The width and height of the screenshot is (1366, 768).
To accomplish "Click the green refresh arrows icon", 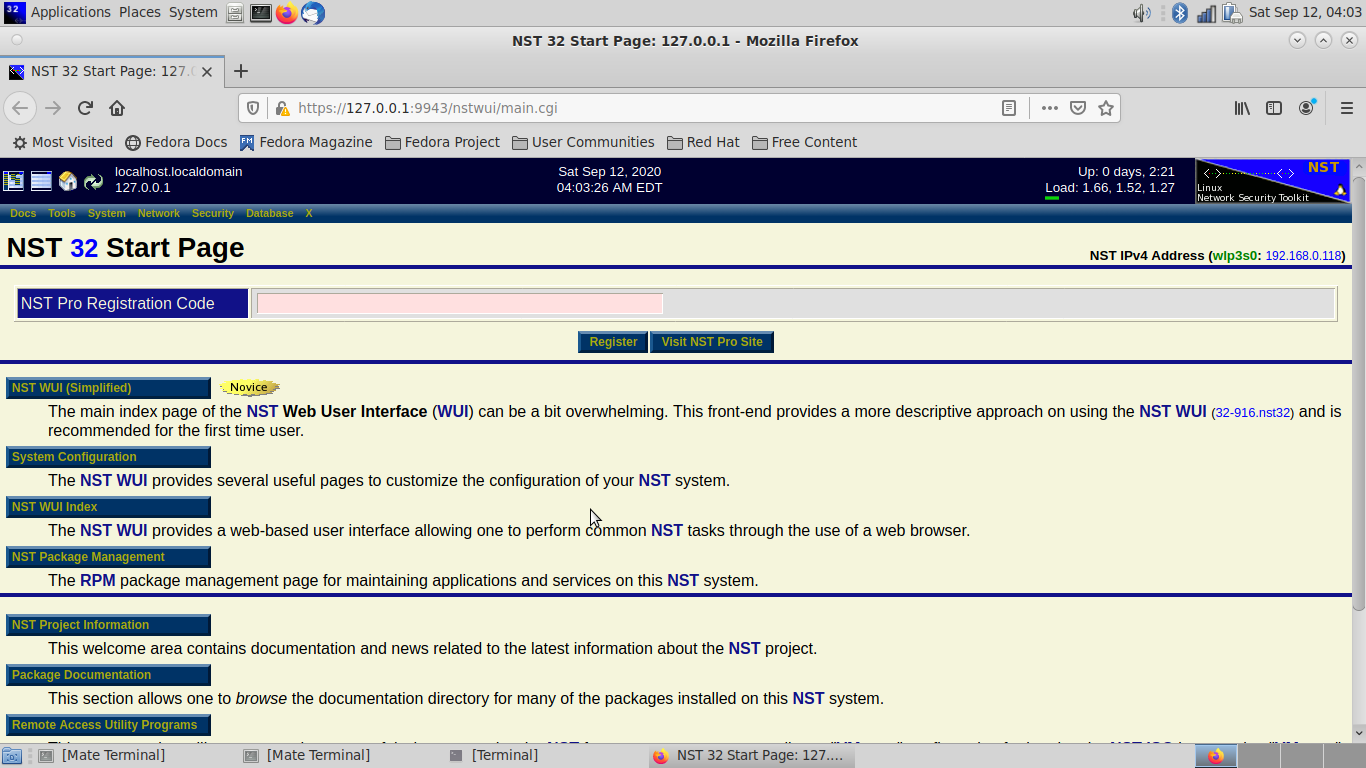I will click(93, 181).
